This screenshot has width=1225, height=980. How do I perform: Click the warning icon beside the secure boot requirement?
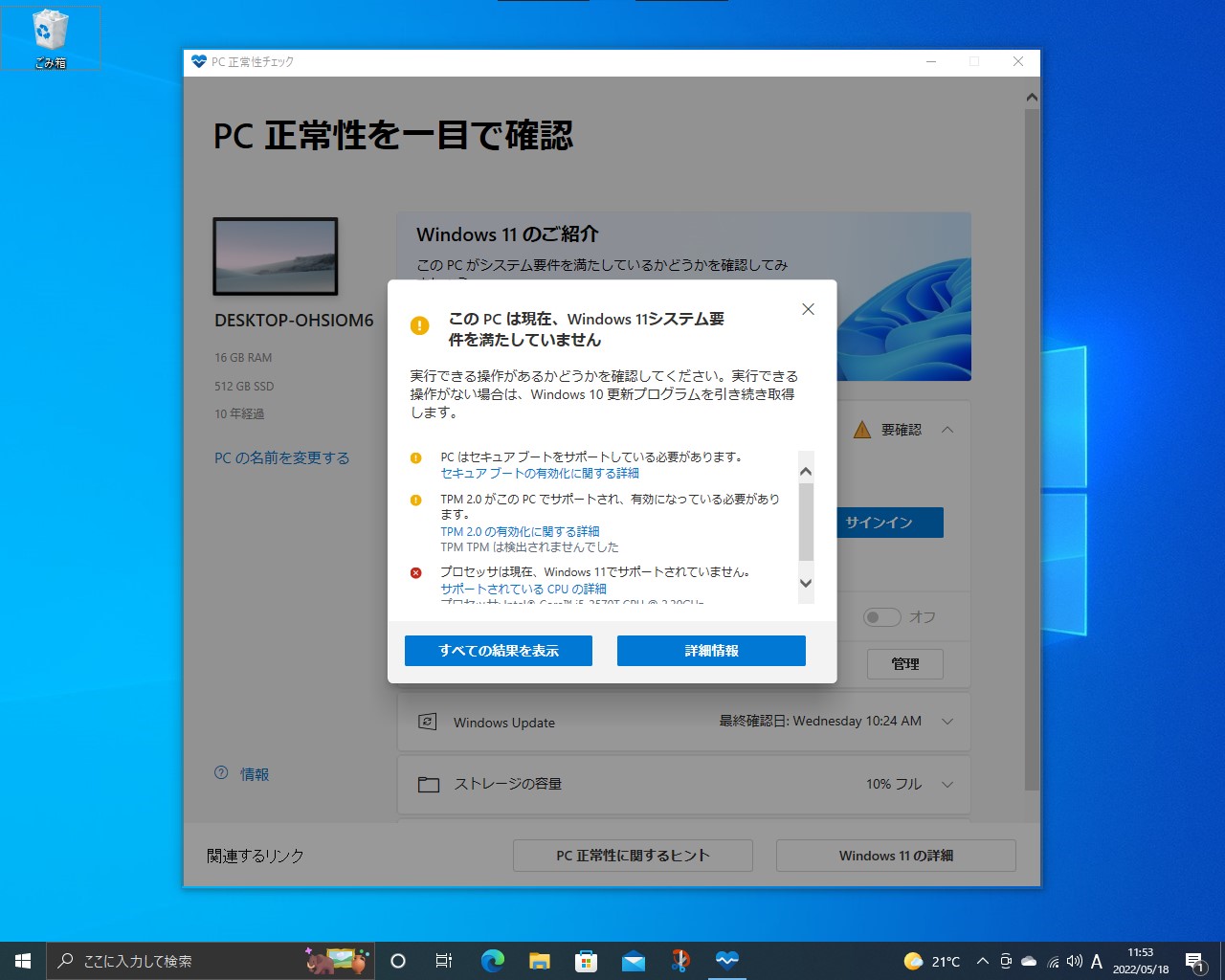coord(415,457)
